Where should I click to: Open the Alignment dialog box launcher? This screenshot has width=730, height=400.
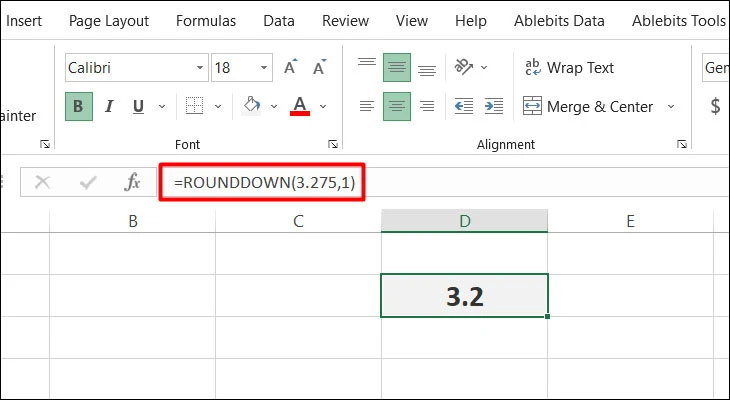tap(682, 144)
